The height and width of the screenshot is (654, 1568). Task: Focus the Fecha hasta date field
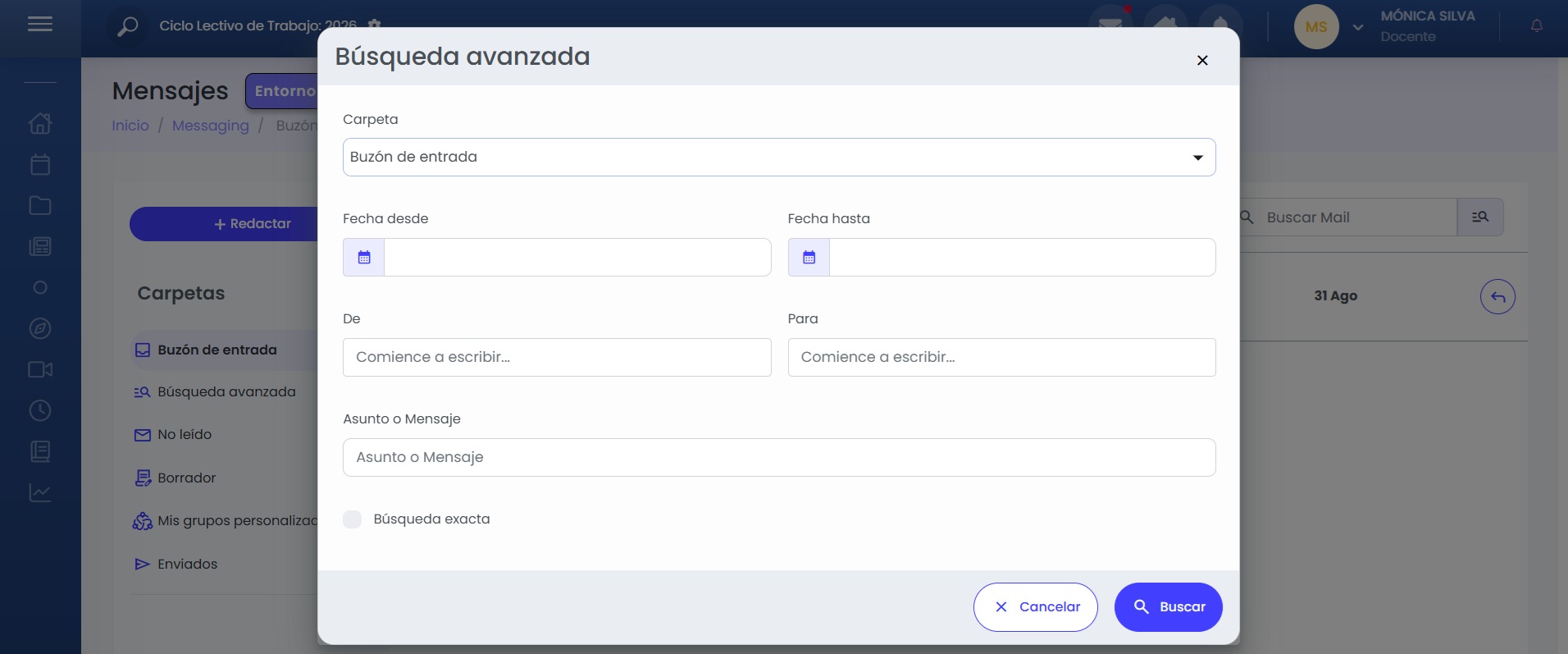pyautogui.click(x=1023, y=258)
